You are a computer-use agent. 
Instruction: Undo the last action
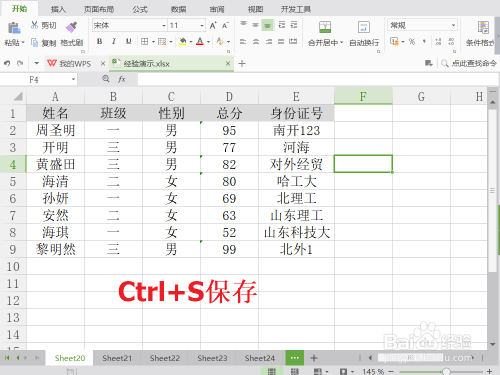[x=7, y=63]
